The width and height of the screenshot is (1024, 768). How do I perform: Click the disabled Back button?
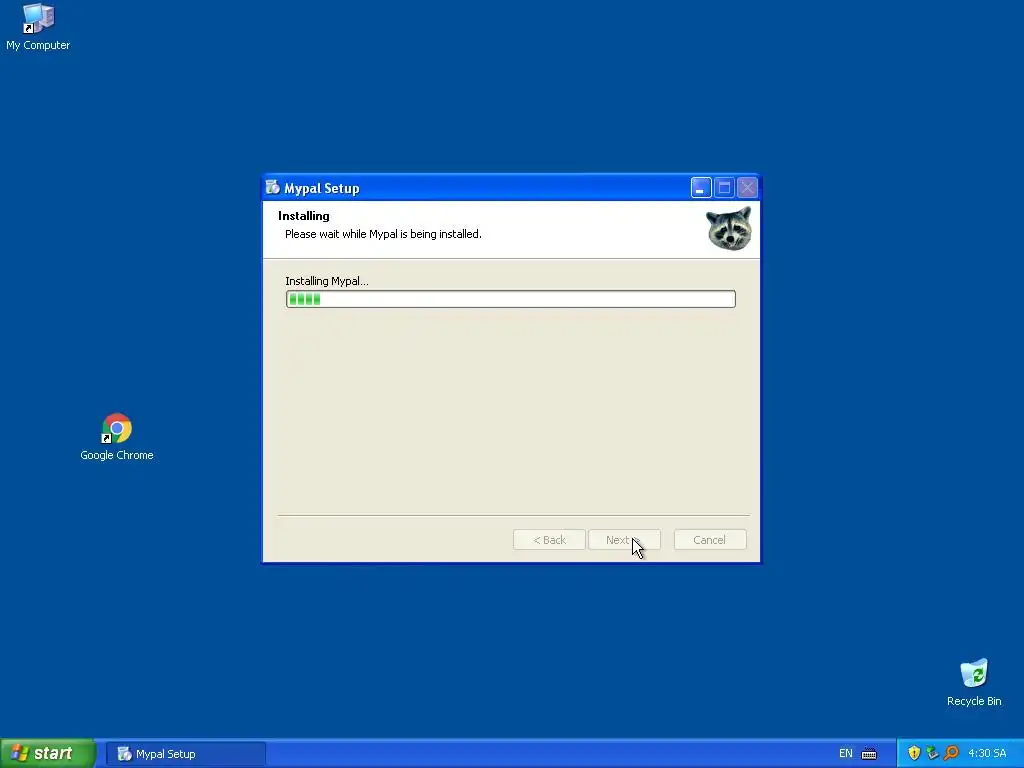pos(549,540)
